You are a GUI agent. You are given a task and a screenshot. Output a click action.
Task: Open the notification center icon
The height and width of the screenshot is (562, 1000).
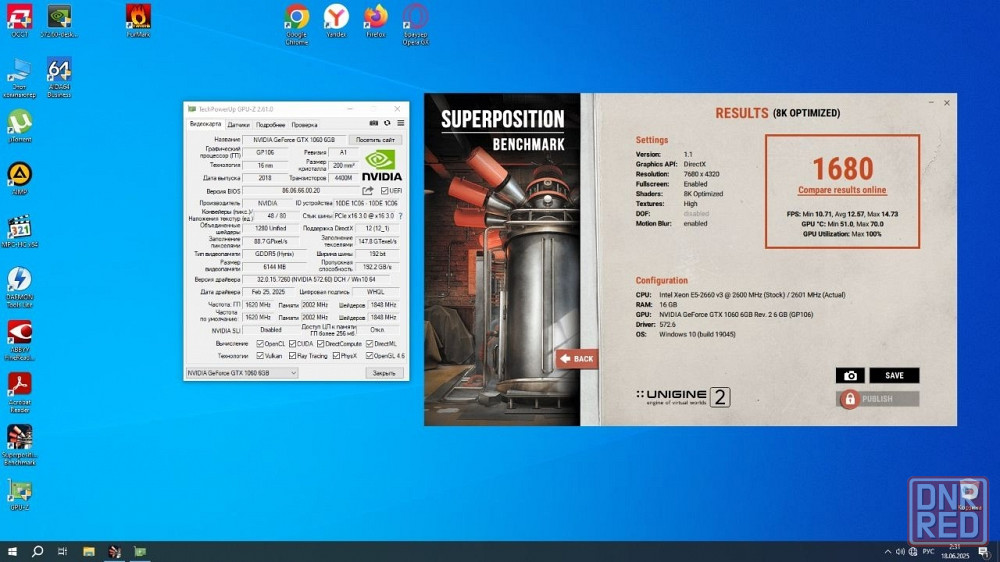[x=984, y=552]
